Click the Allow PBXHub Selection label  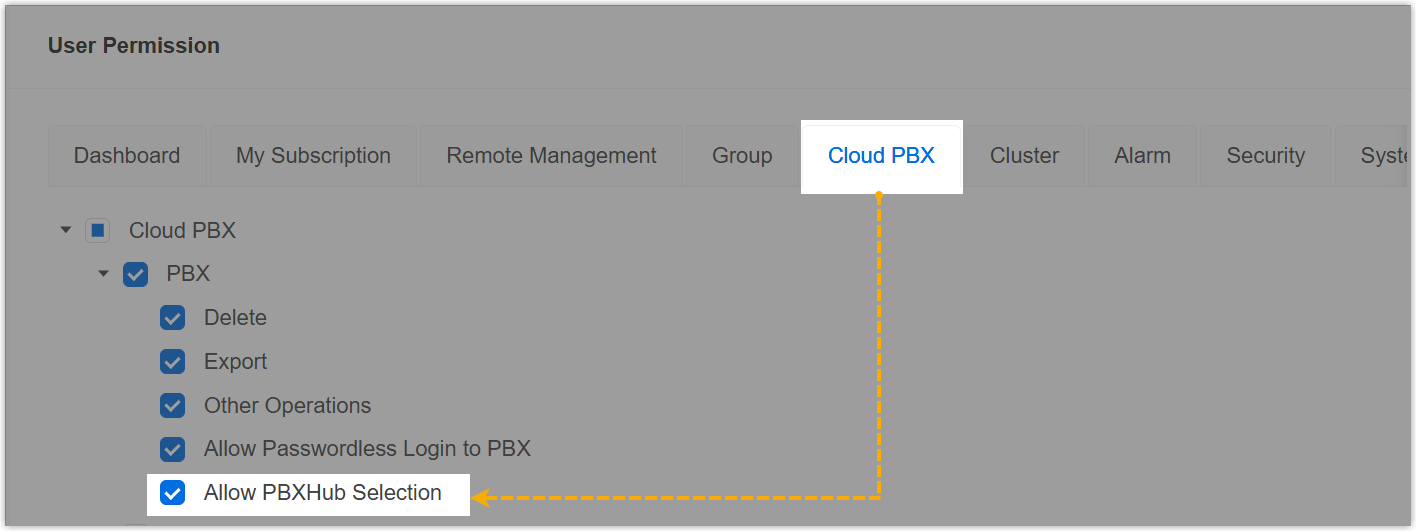[x=322, y=493]
